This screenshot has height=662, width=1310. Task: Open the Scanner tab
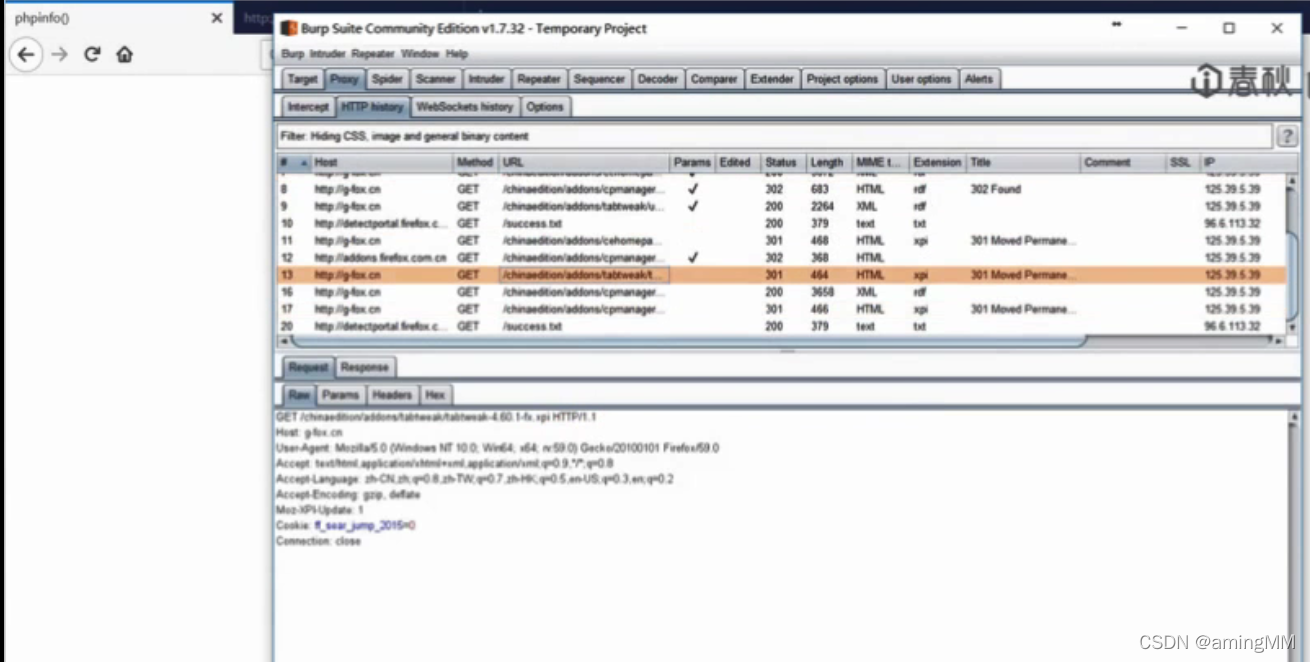click(x=436, y=79)
